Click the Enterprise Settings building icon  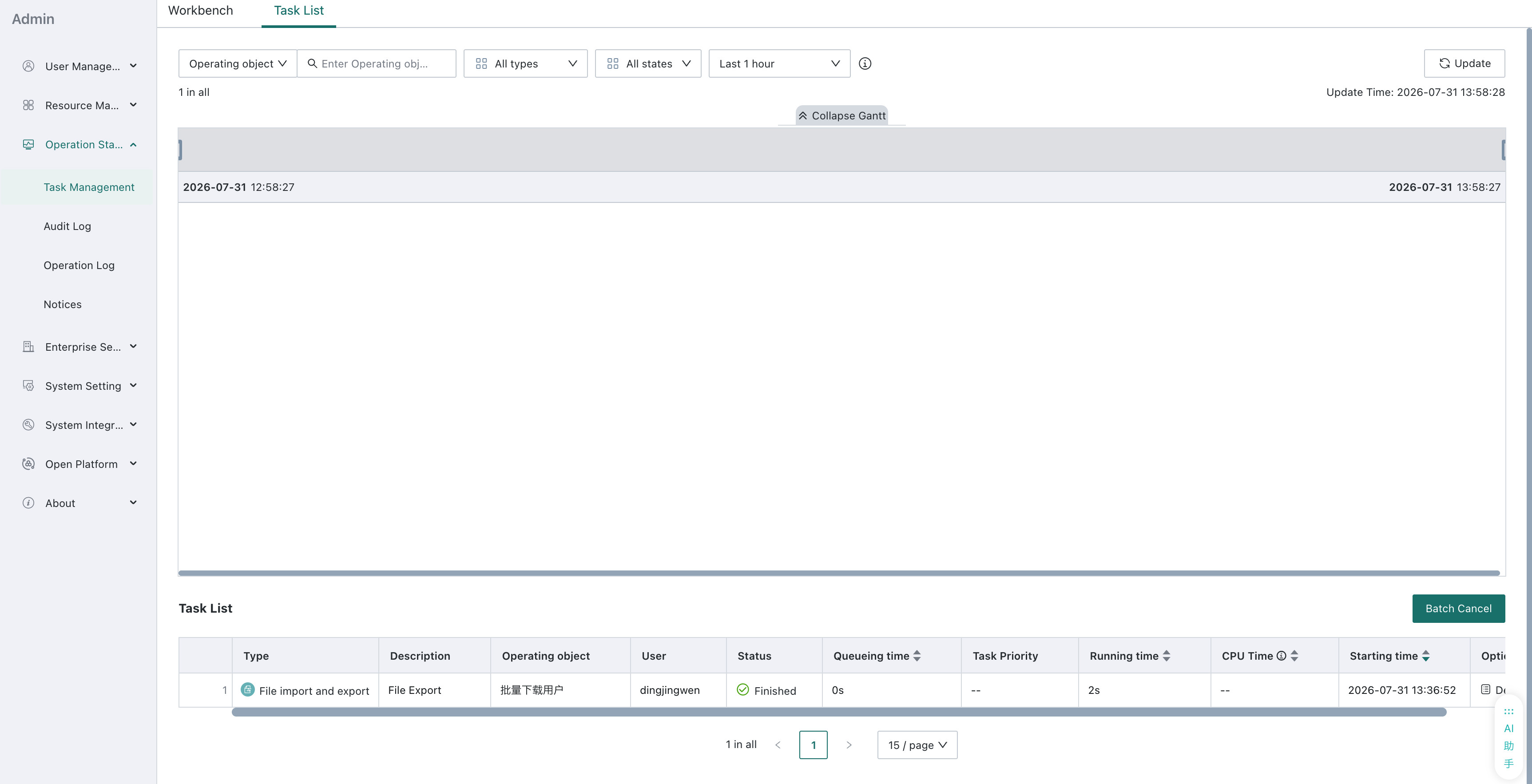[28, 347]
